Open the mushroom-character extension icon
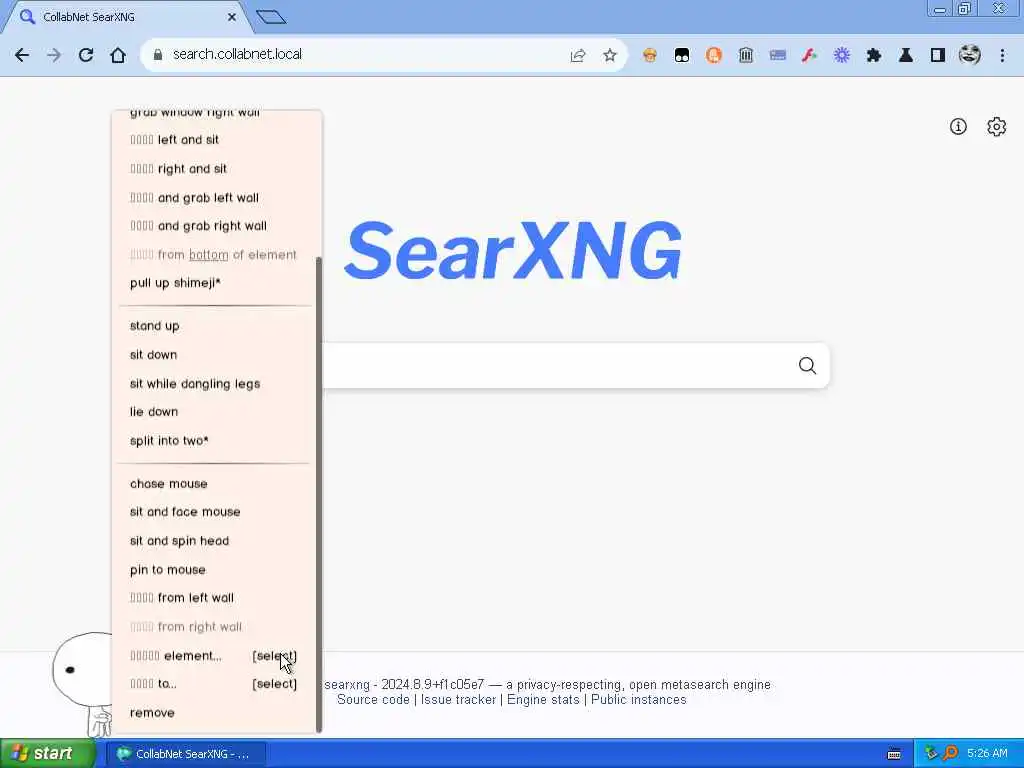1024x768 pixels. tap(650, 56)
